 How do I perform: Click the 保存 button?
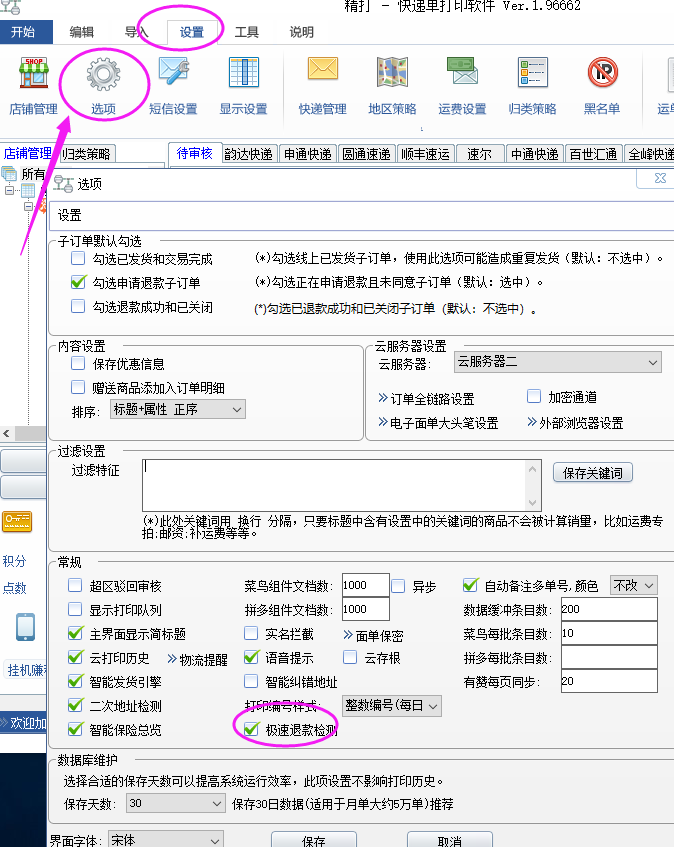click(314, 839)
